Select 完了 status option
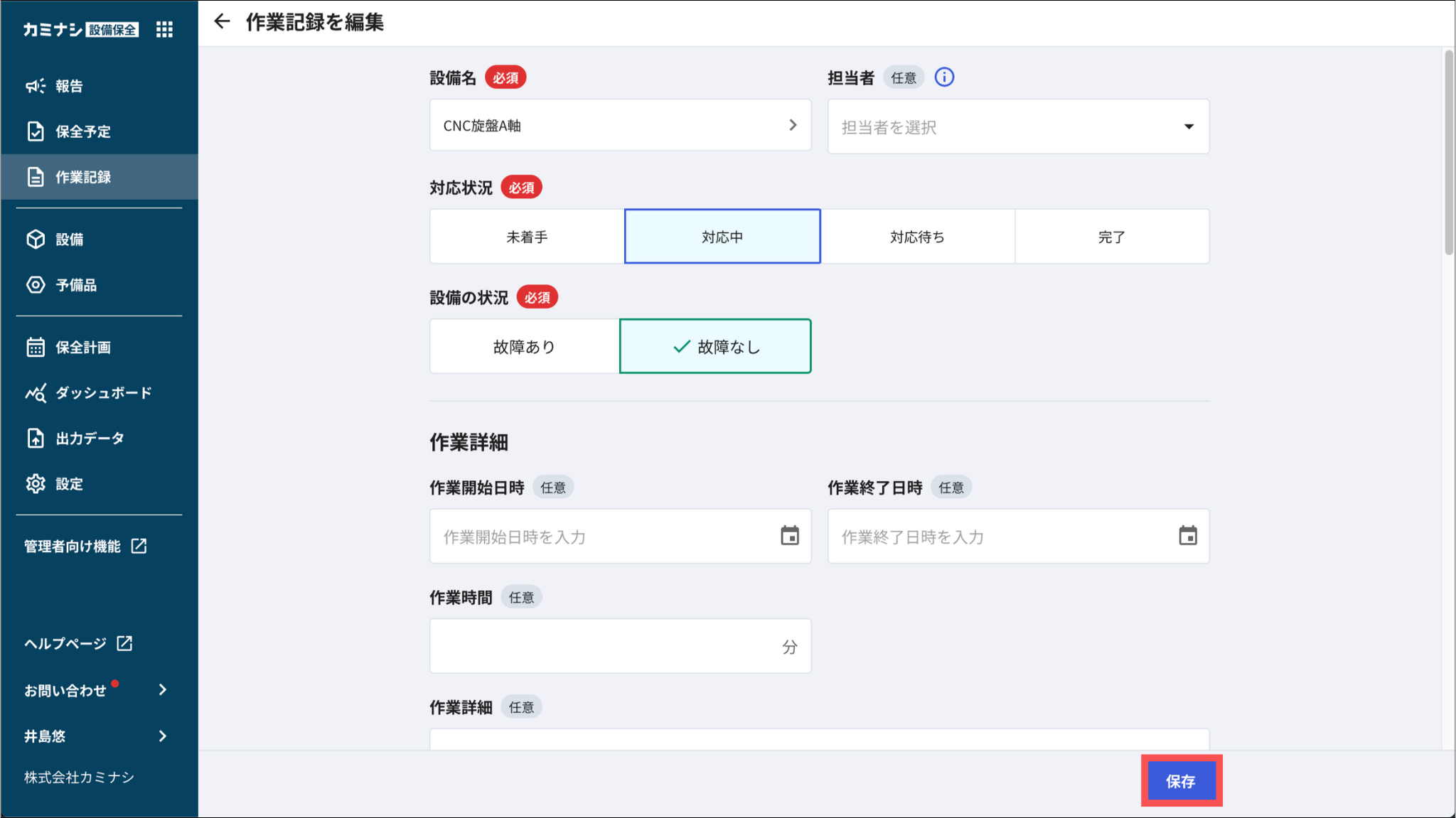 pyautogui.click(x=1112, y=237)
